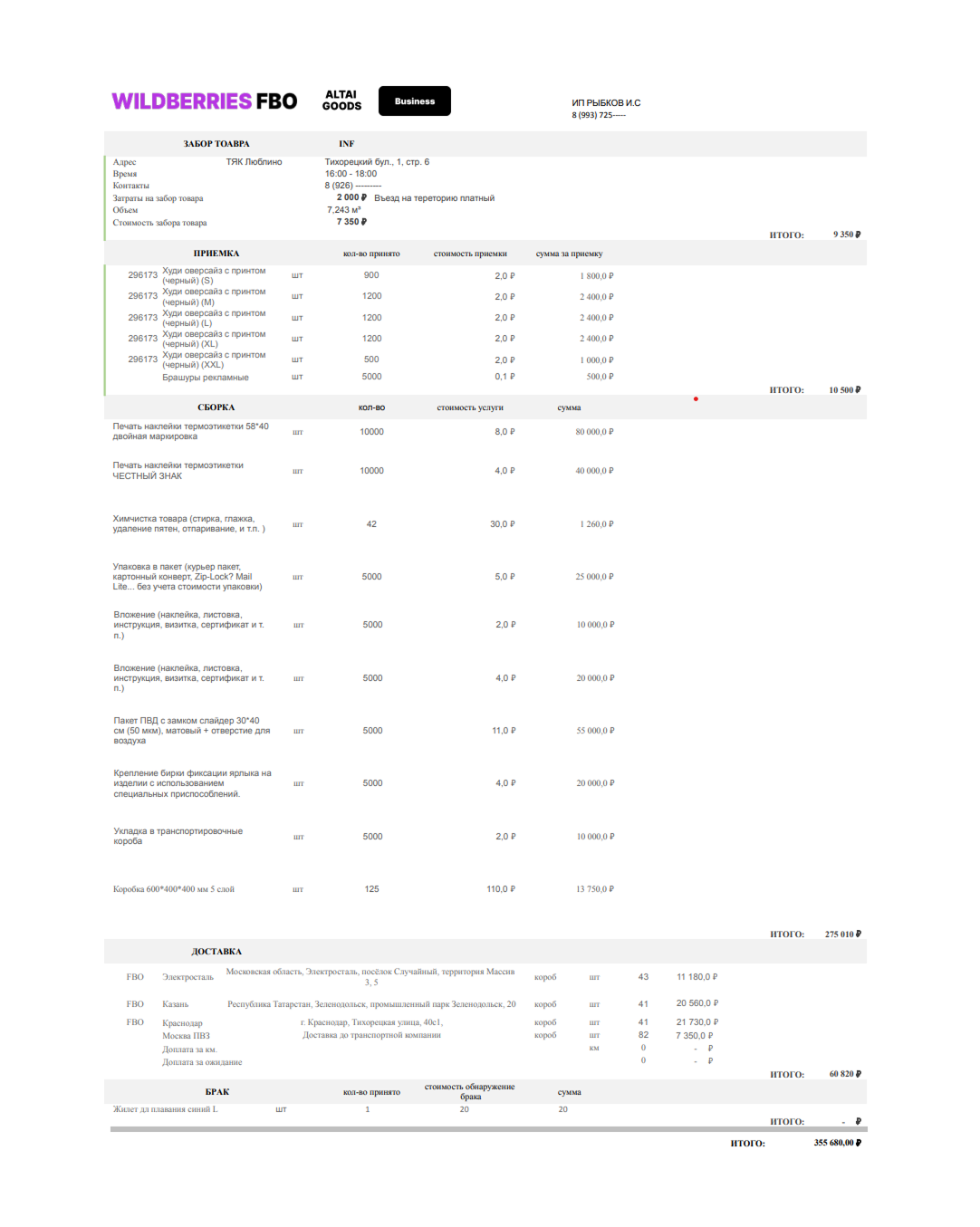Click the amount 25 000,0 ₽
Viewport: 980px width, 1227px height.
[595, 577]
